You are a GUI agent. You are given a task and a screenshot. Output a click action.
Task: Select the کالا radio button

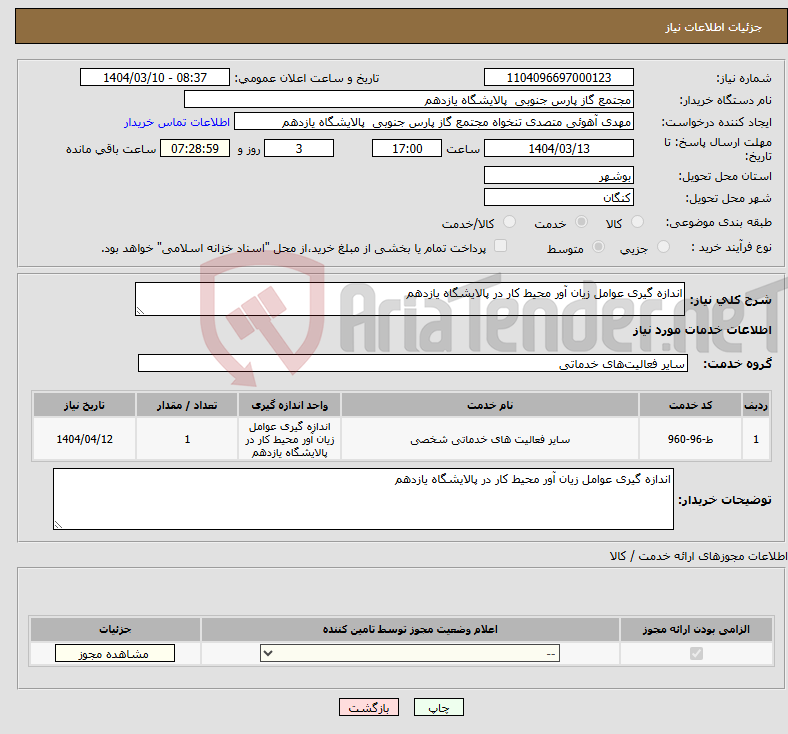point(637,222)
